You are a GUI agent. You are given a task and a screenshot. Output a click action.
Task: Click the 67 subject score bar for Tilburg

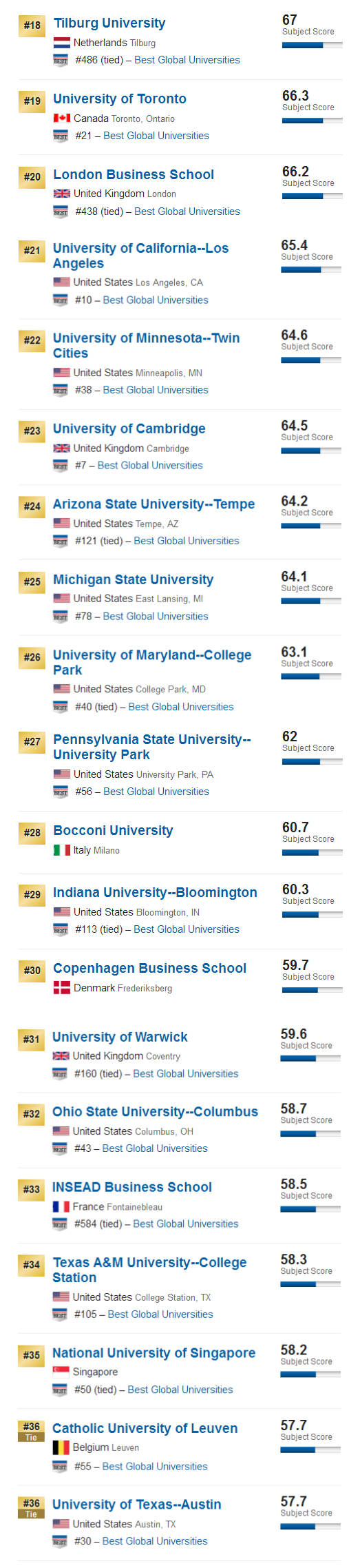(x=312, y=45)
